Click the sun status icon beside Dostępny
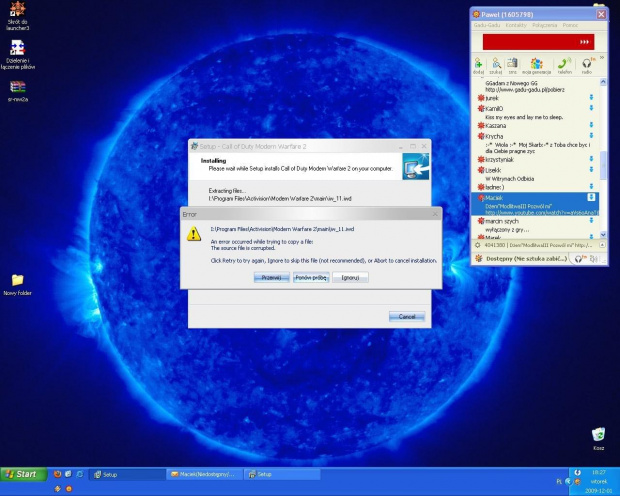 point(478,259)
